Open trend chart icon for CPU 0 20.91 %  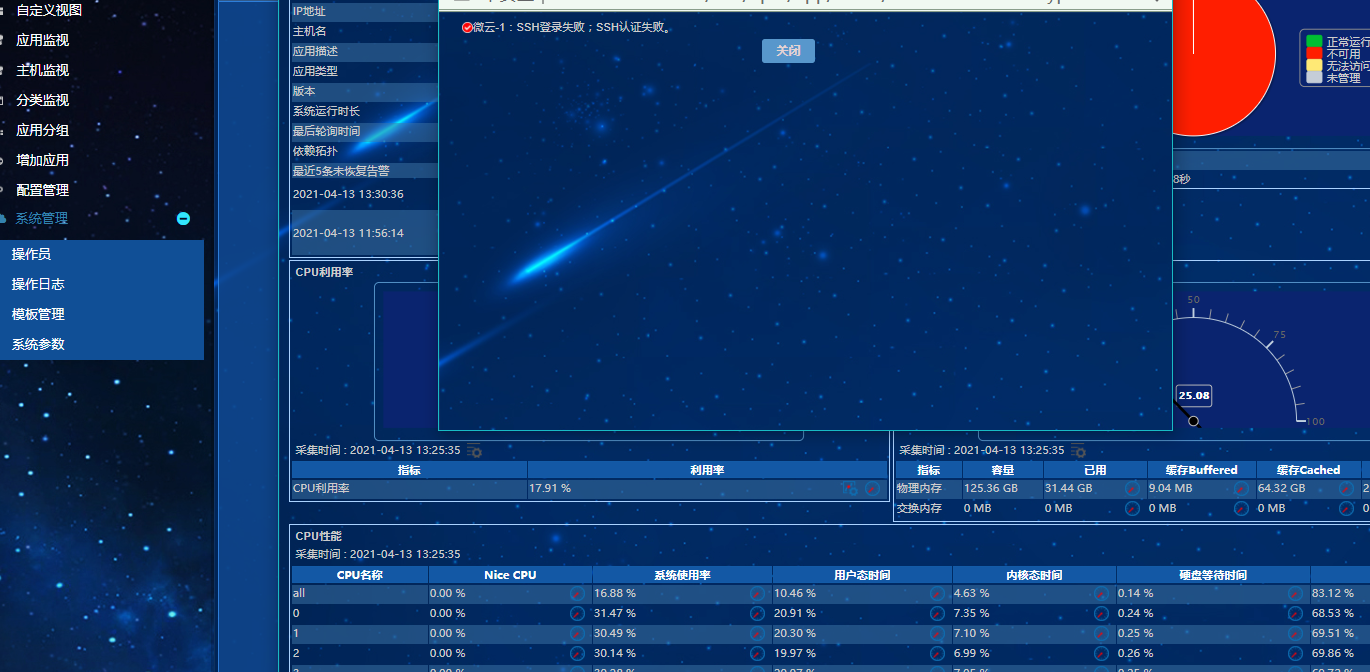(937, 613)
